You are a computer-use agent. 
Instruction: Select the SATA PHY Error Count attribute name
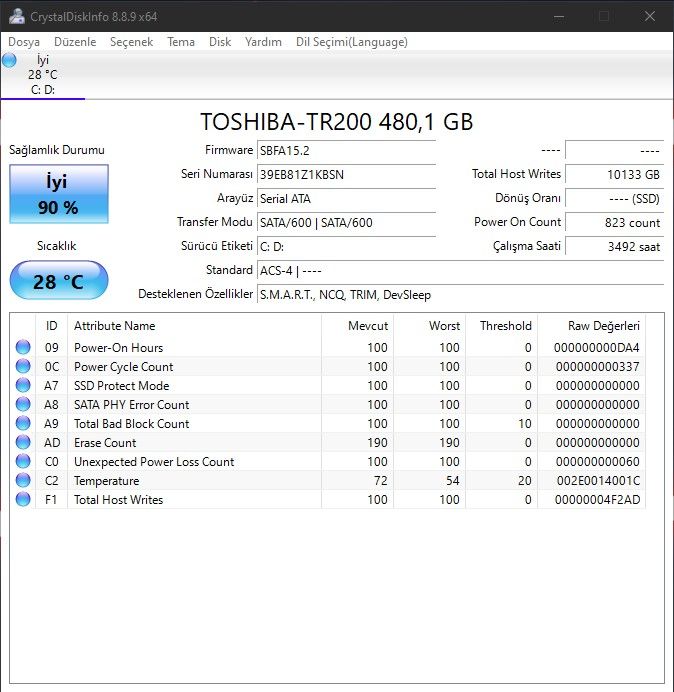[132, 405]
